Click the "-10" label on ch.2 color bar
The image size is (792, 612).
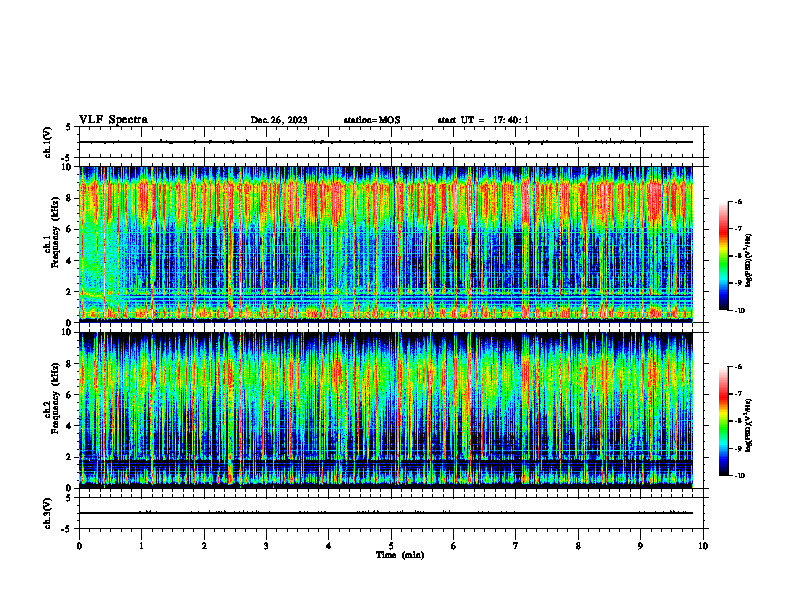coord(739,476)
